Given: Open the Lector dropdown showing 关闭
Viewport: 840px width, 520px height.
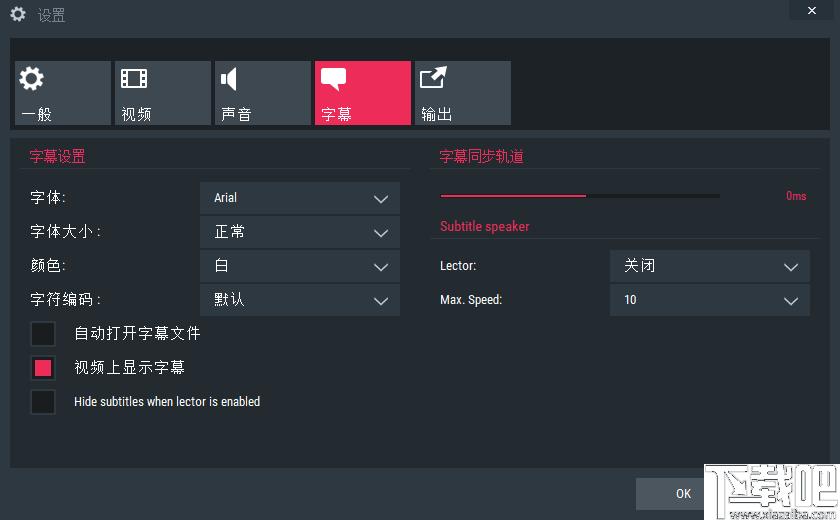Looking at the screenshot, I should click(x=710, y=266).
